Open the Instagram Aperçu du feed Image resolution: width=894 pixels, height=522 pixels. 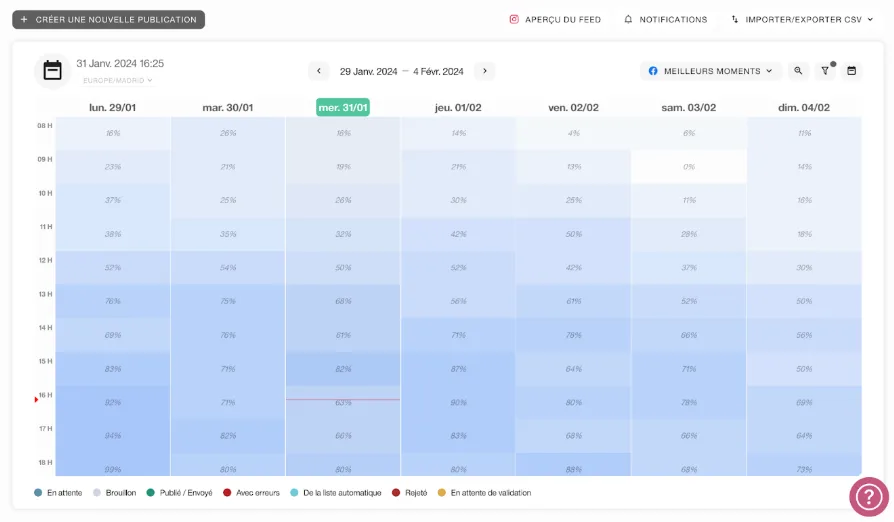(555, 19)
